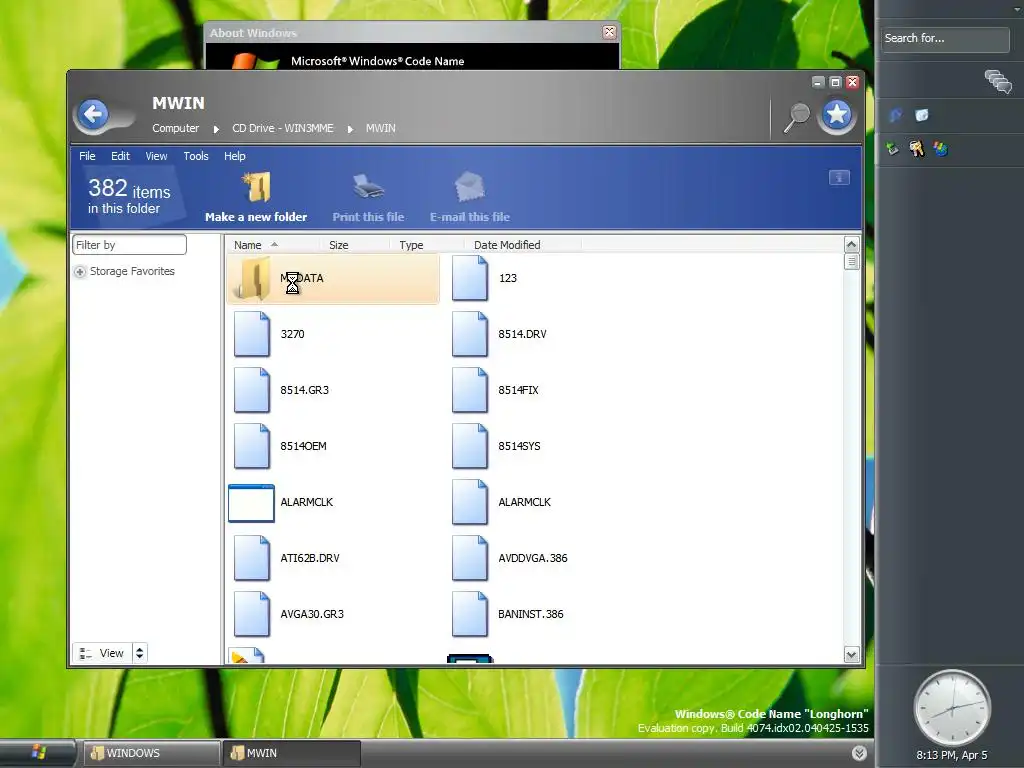
Task: Switch to MWIN taskbar button
Action: 292,753
